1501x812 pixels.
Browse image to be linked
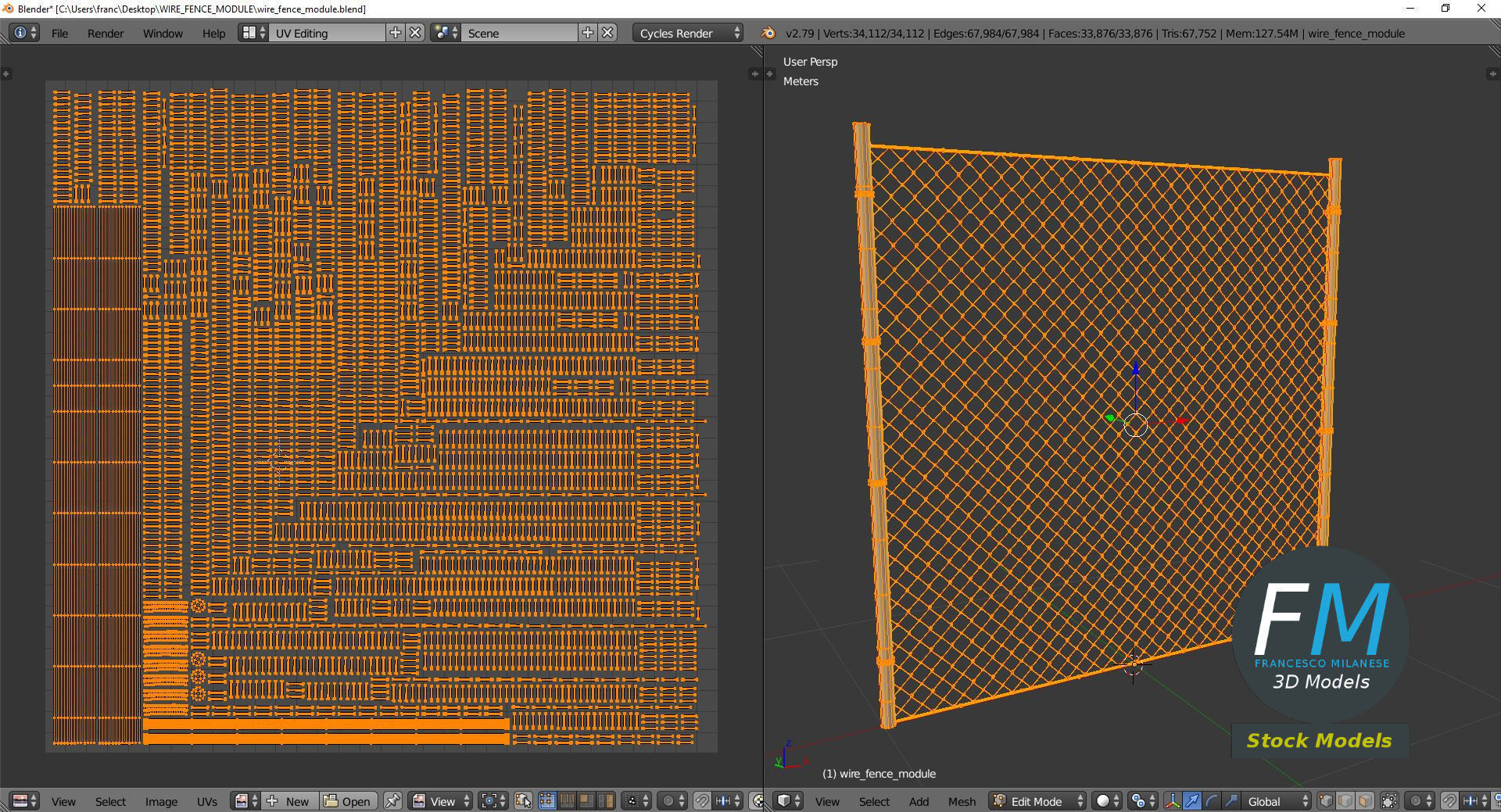[x=245, y=801]
